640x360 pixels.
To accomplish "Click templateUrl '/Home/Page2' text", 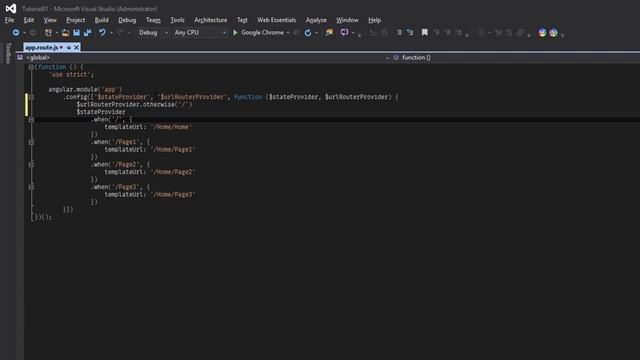I will pyautogui.click(x=150, y=172).
